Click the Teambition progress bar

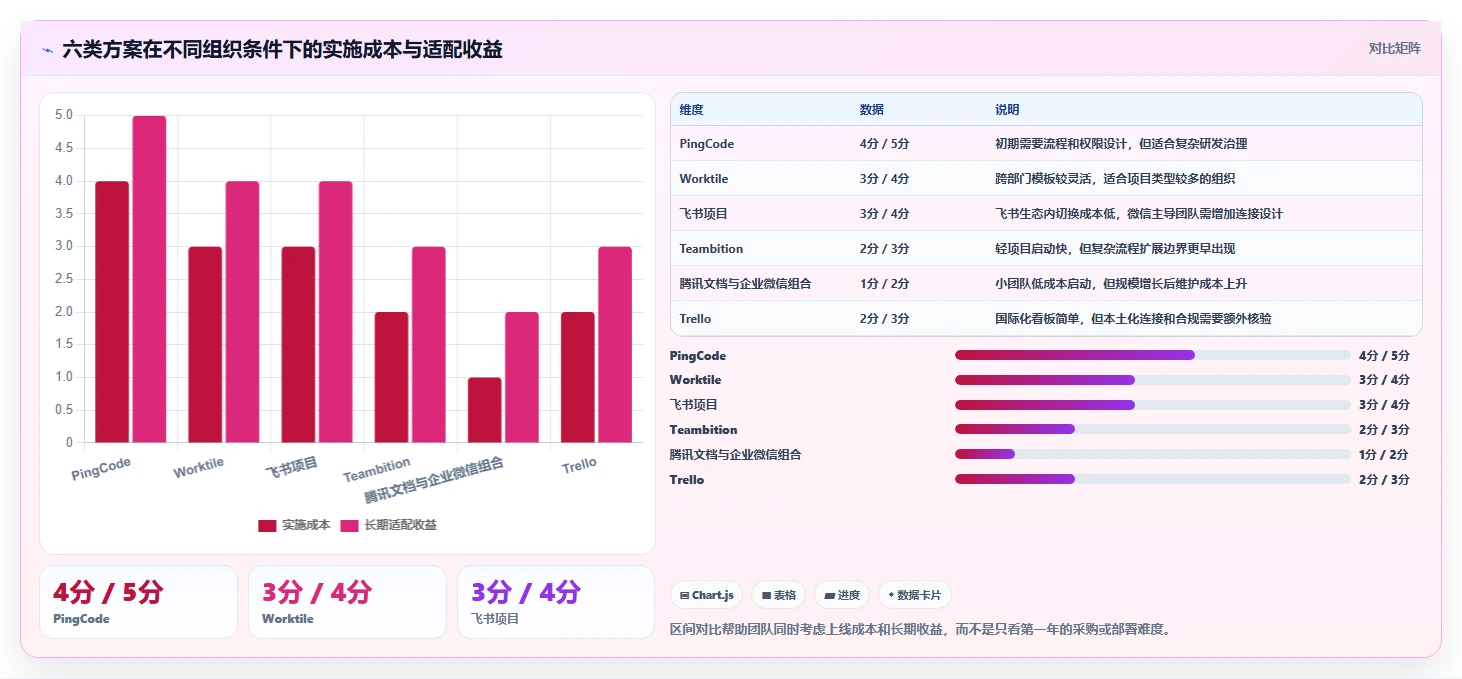click(1152, 429)
